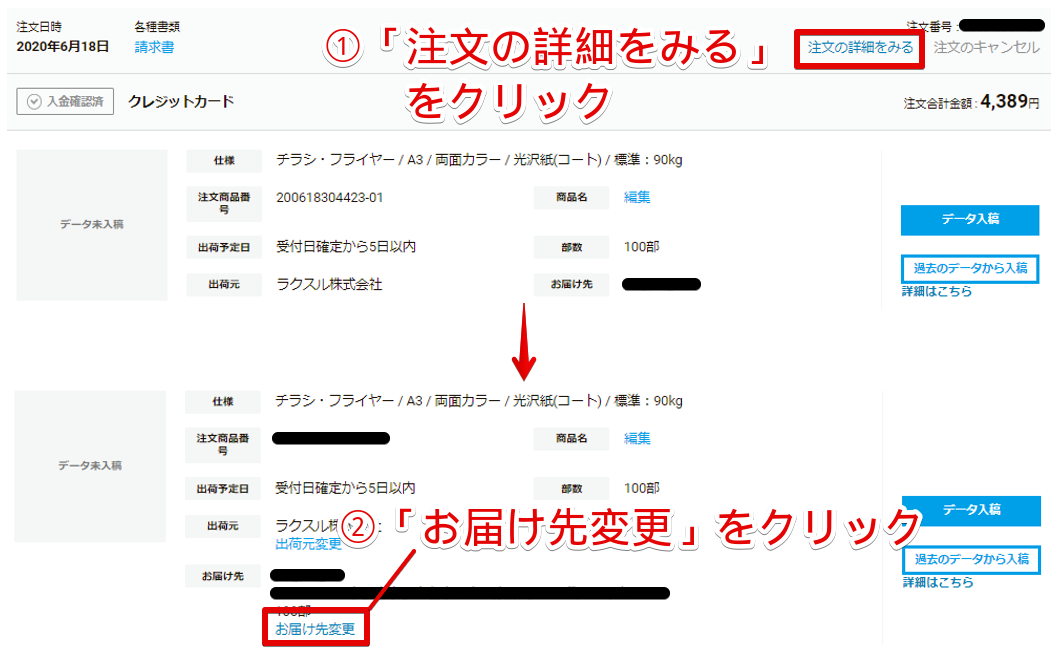
Task: Click 注文の詳細をみる link
Action: 860,47
